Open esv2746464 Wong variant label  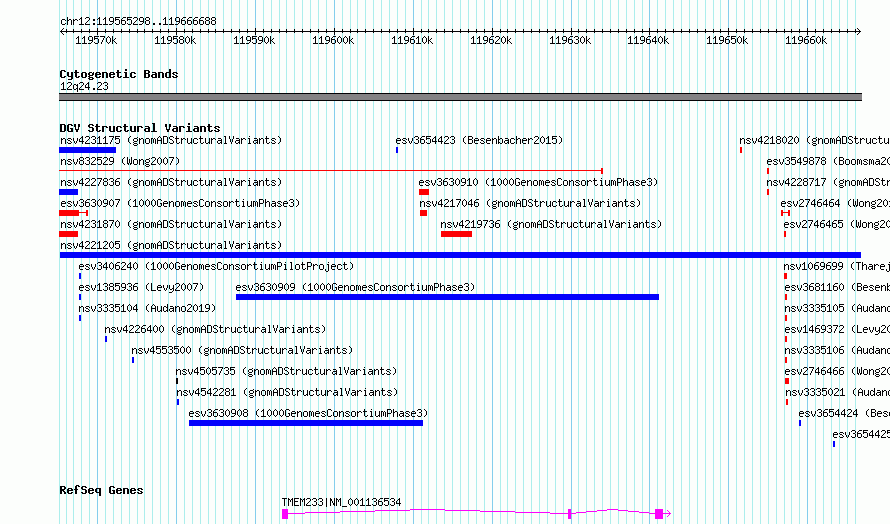(834, 203)
